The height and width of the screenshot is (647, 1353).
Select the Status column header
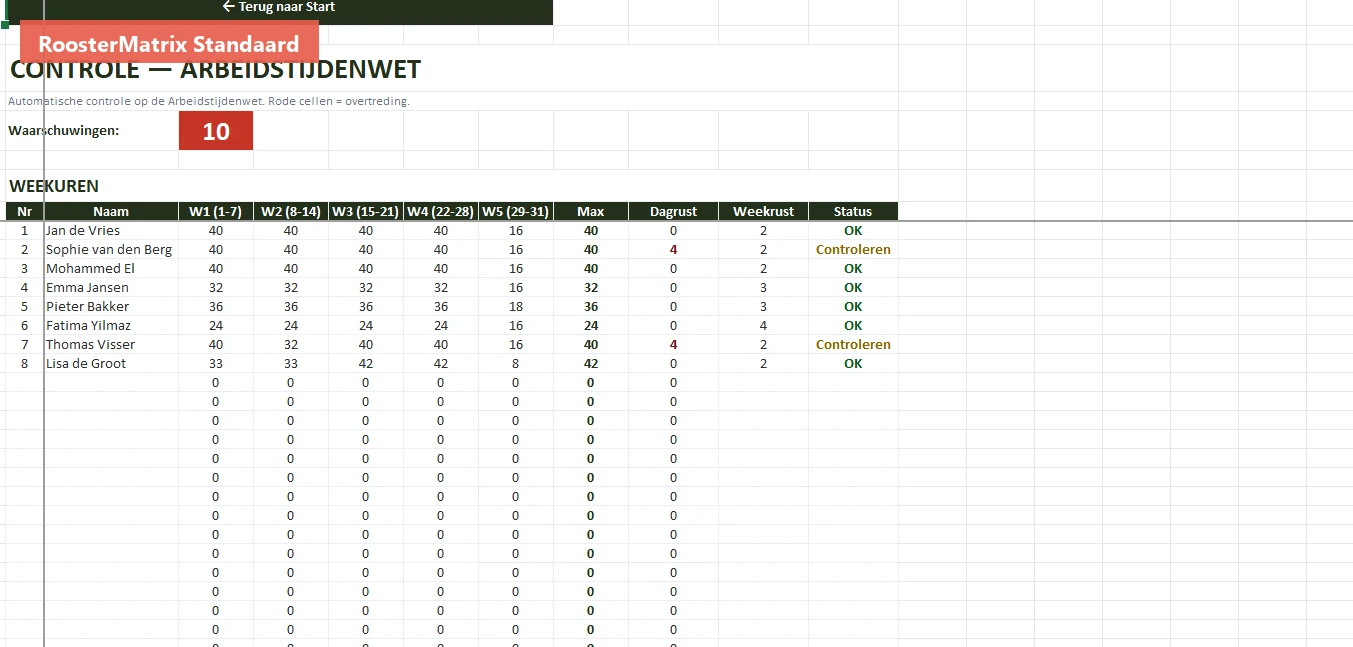pyautogui.click(x=853, y=212)
